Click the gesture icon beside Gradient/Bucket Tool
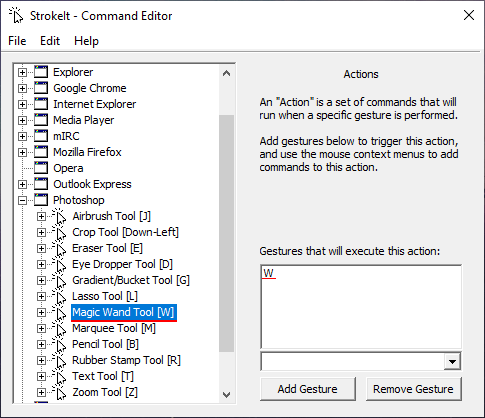485x418 pixels. coord(60,280)
